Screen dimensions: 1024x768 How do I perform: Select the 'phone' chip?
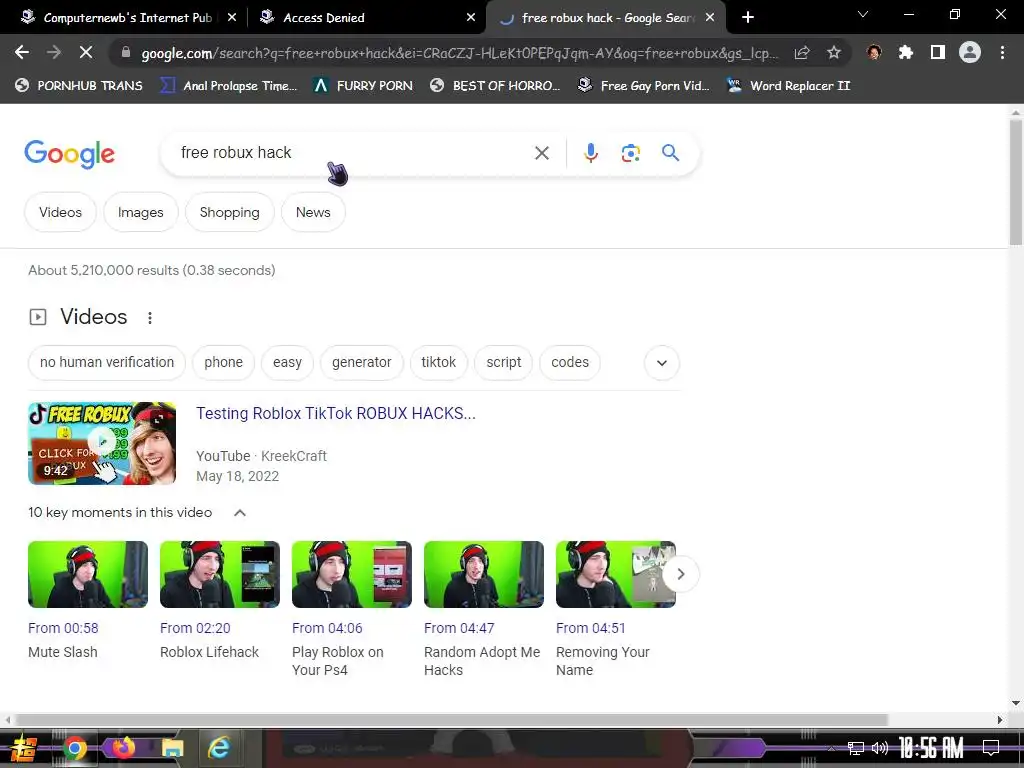pyautogui.click(x=223, y=362)
